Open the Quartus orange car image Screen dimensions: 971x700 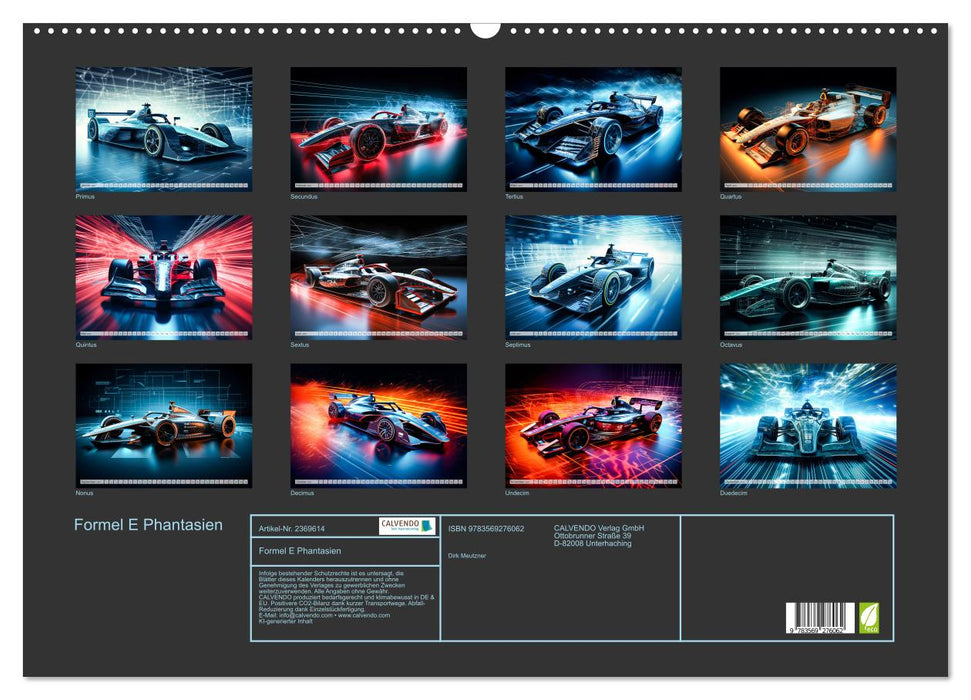click(x=808, y=129)
